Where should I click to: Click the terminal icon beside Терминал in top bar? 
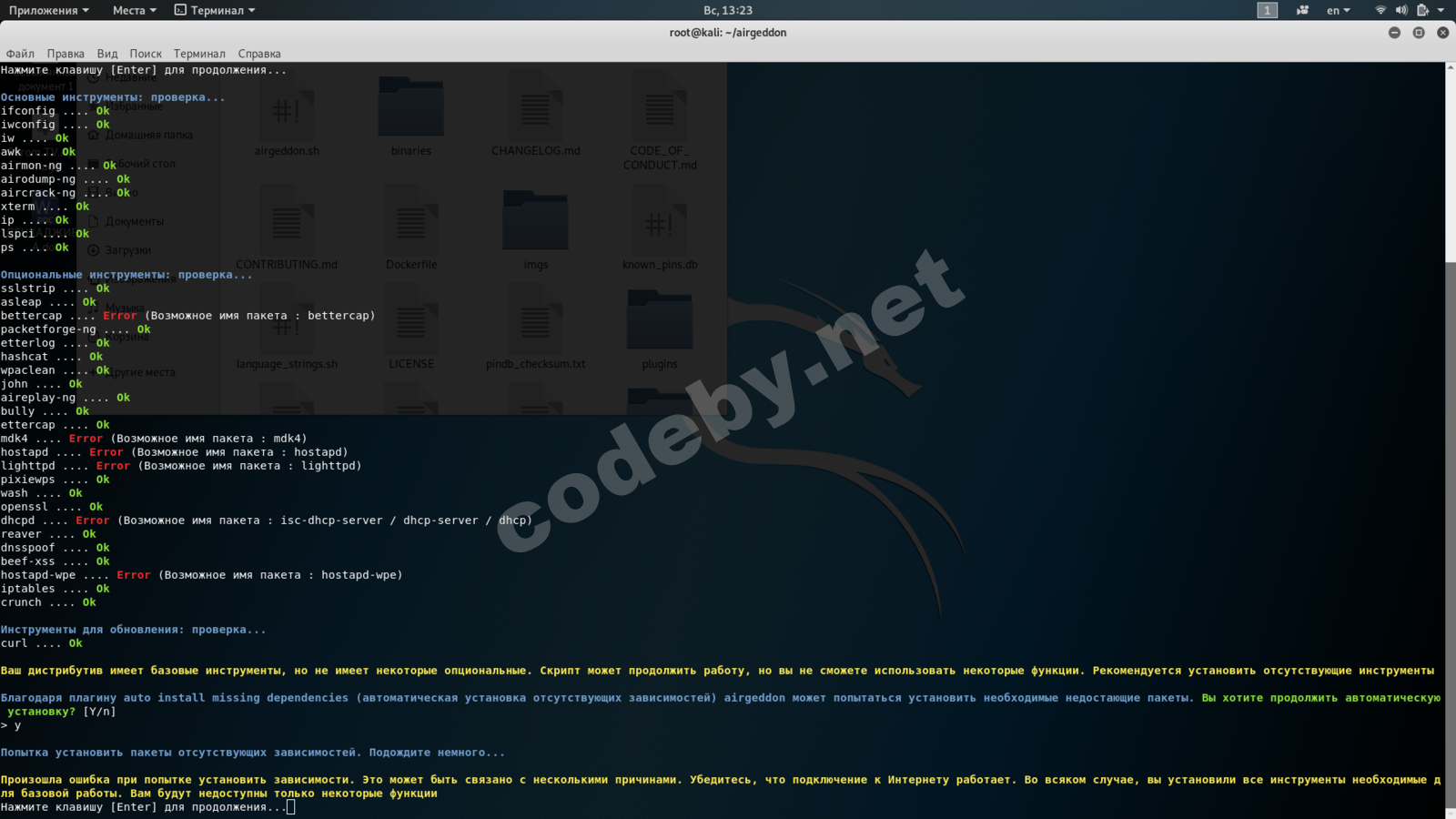coord(180,10)
